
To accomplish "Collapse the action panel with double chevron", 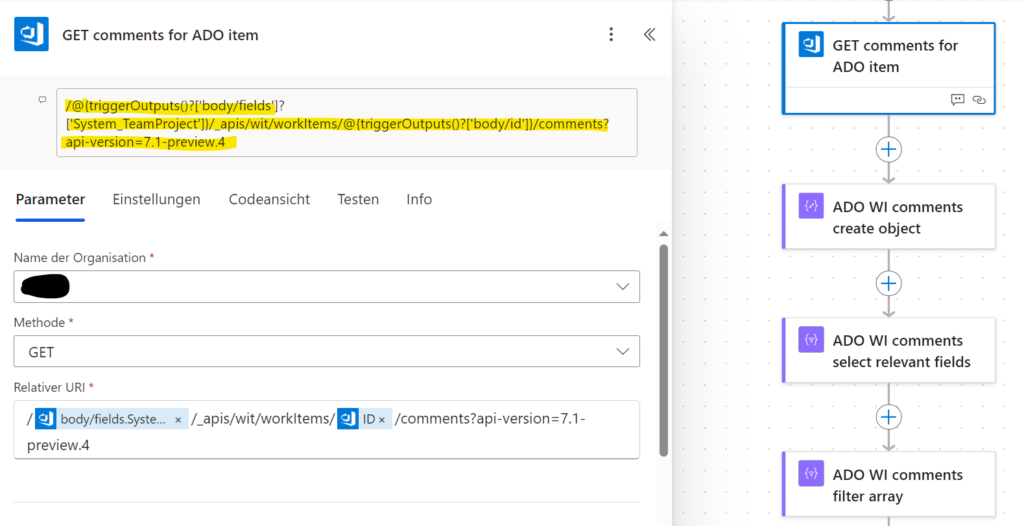I will 649,35.
